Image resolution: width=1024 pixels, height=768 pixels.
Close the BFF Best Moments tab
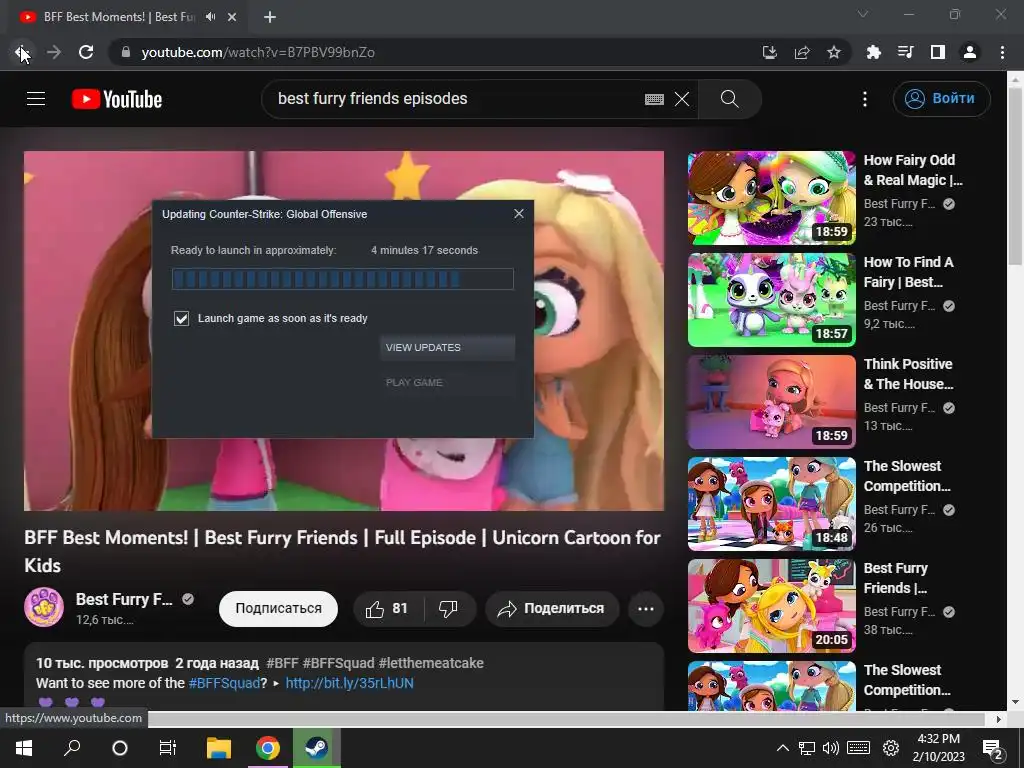(x=232, y=18)
